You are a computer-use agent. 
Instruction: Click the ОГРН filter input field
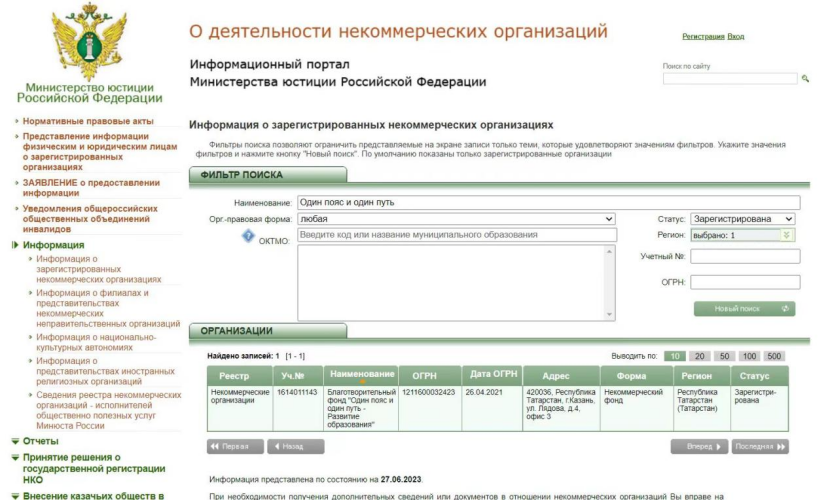tap(745, 283)
